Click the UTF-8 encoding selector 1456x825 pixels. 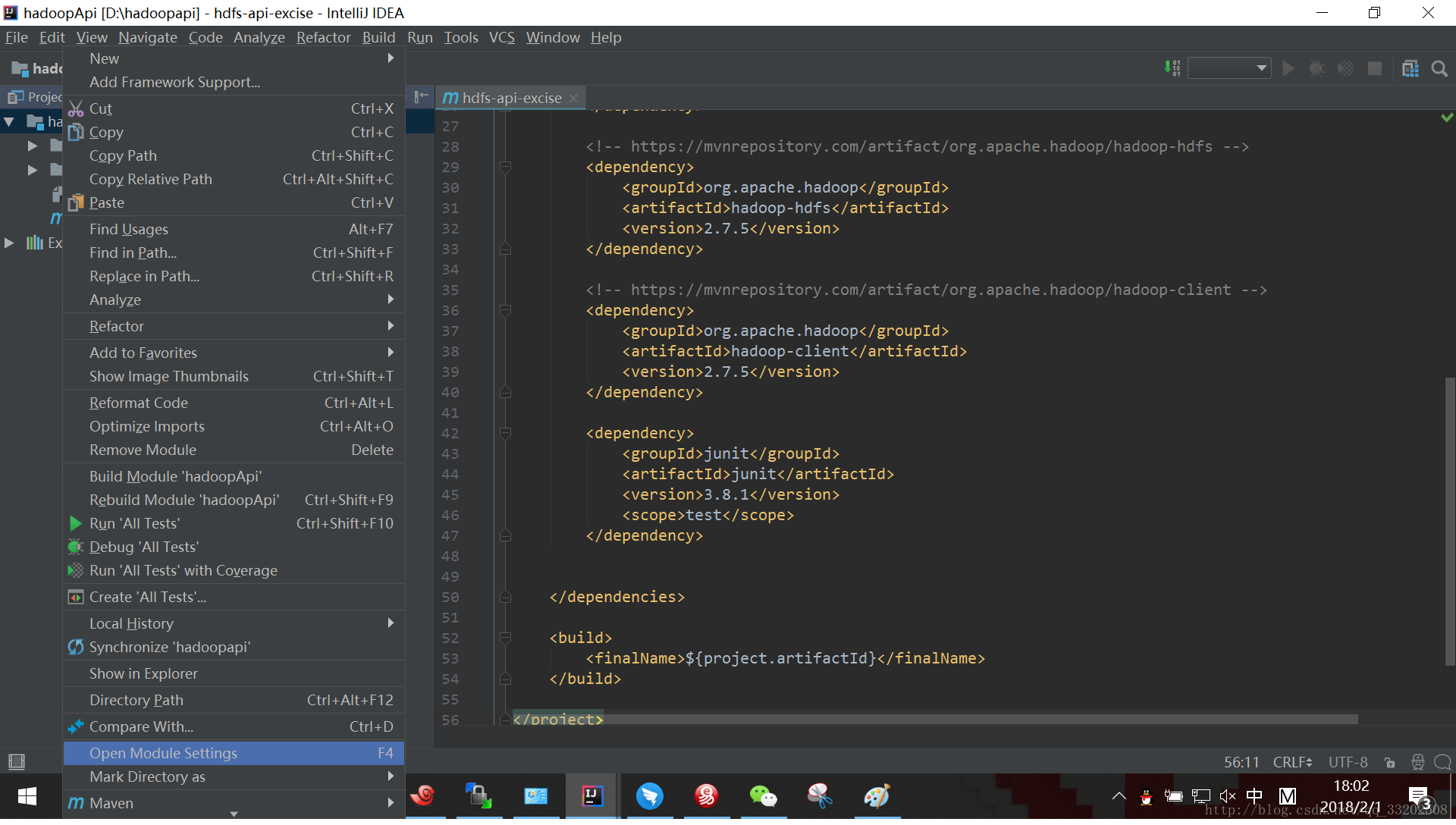click(x=1348, y=762)
